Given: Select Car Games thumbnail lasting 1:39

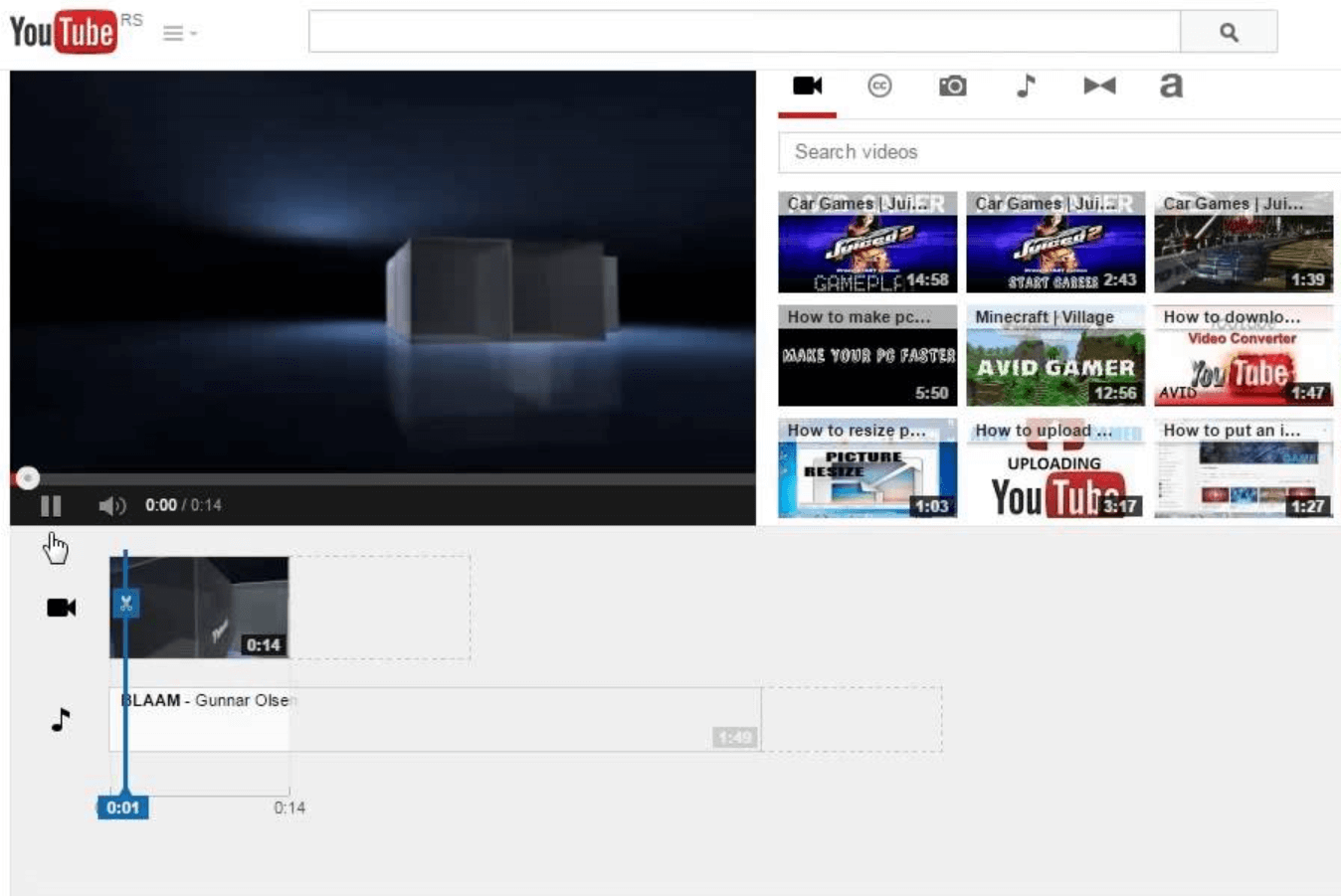Looking at the screenshot, I should [1244, 243].
